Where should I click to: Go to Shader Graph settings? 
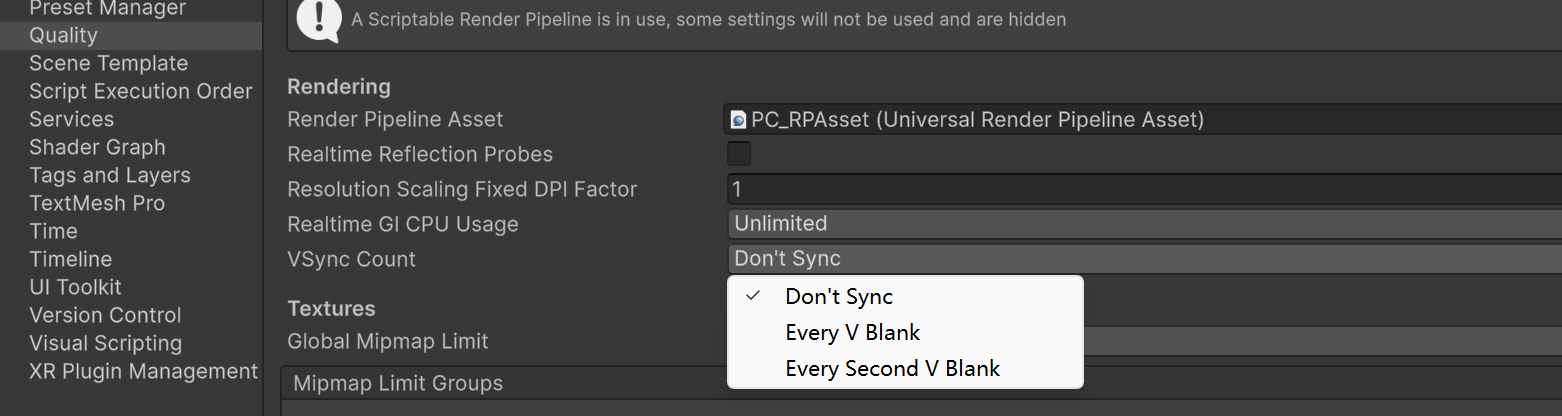tap(97, 147)
